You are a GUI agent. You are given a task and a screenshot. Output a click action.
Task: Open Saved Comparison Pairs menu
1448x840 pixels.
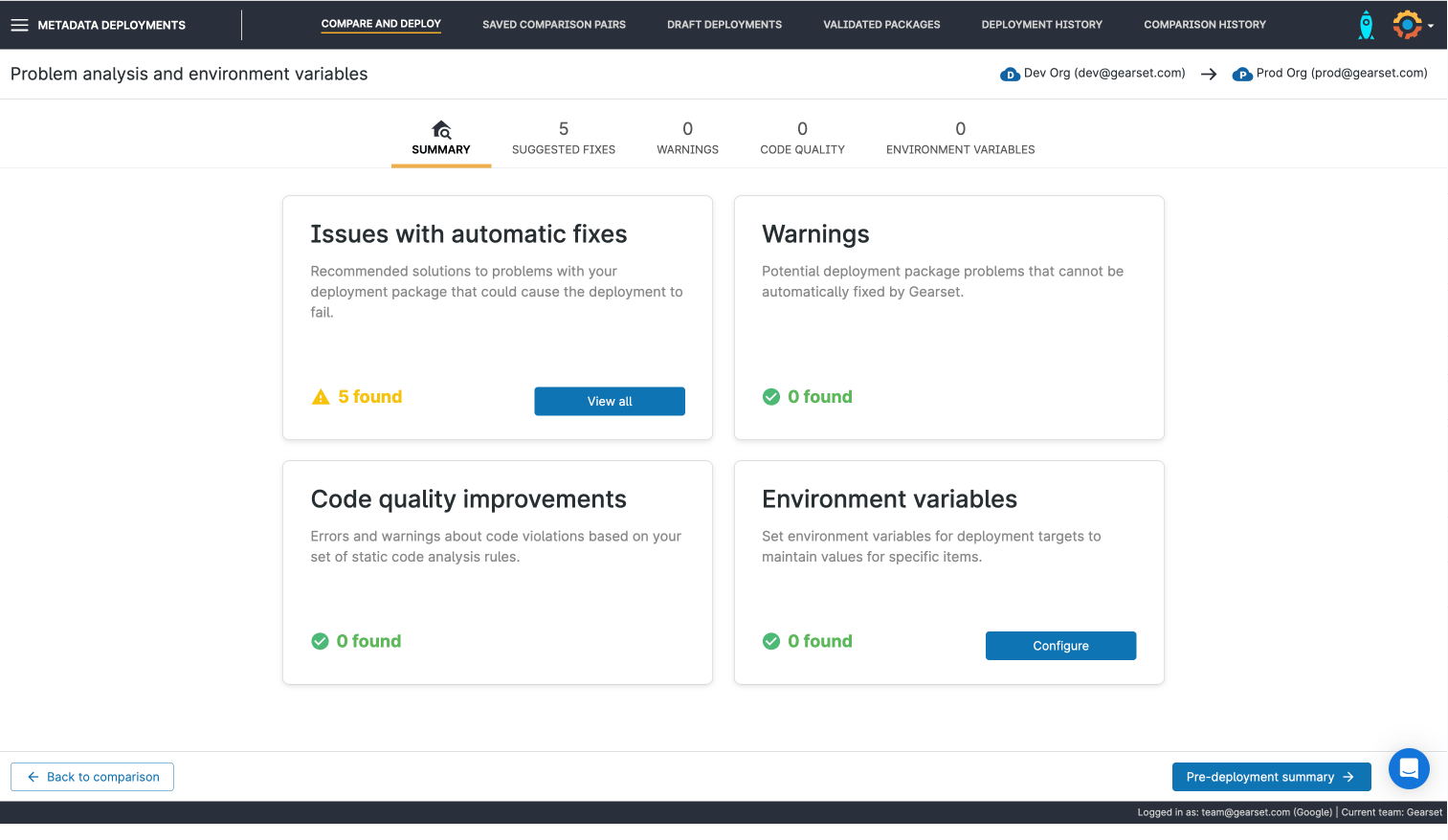[x=553, y=25]
